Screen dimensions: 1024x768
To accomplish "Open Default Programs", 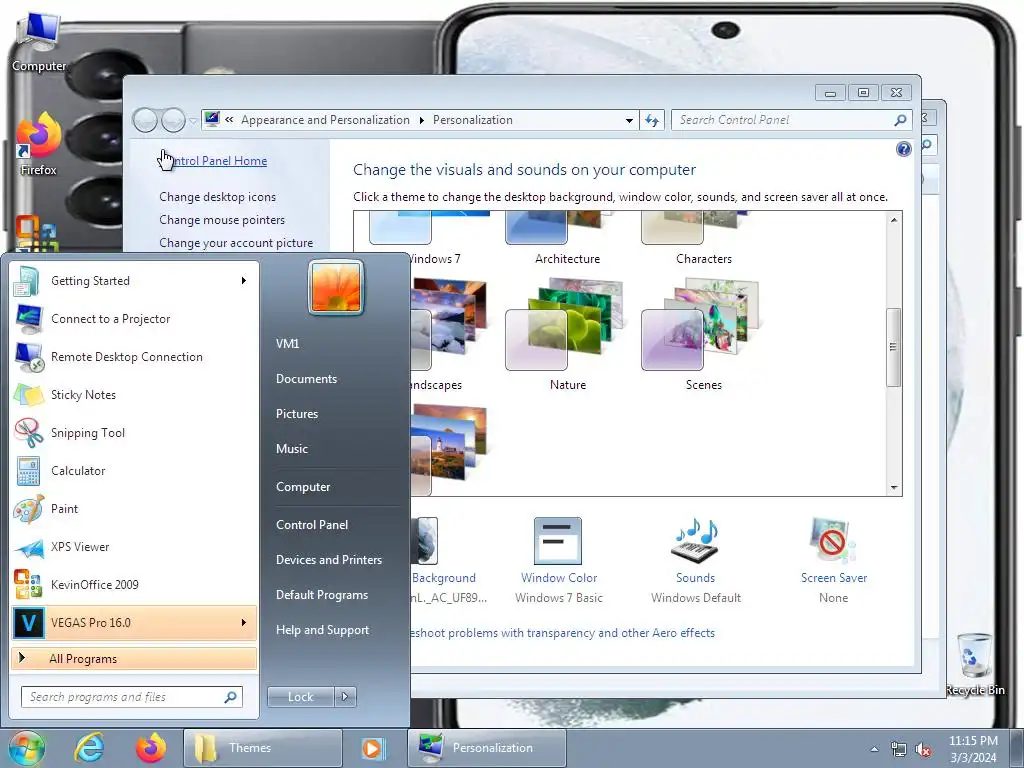I will tap(321, 595).
